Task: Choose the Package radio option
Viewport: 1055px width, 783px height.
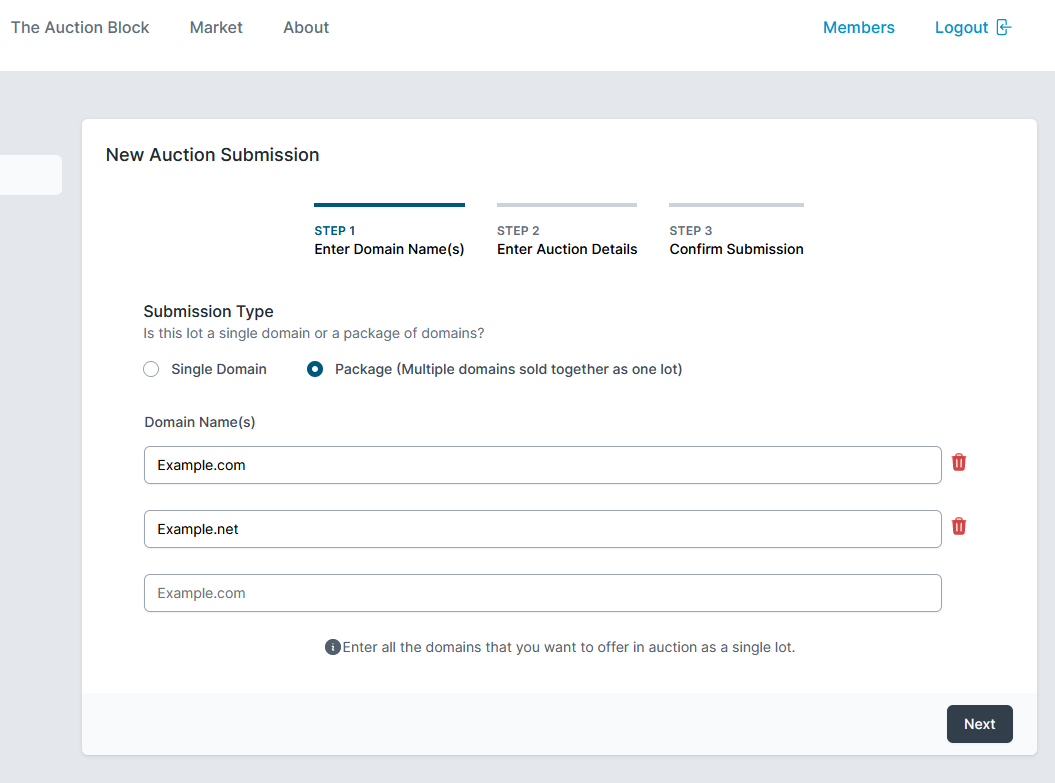Action: coord(315,369)
